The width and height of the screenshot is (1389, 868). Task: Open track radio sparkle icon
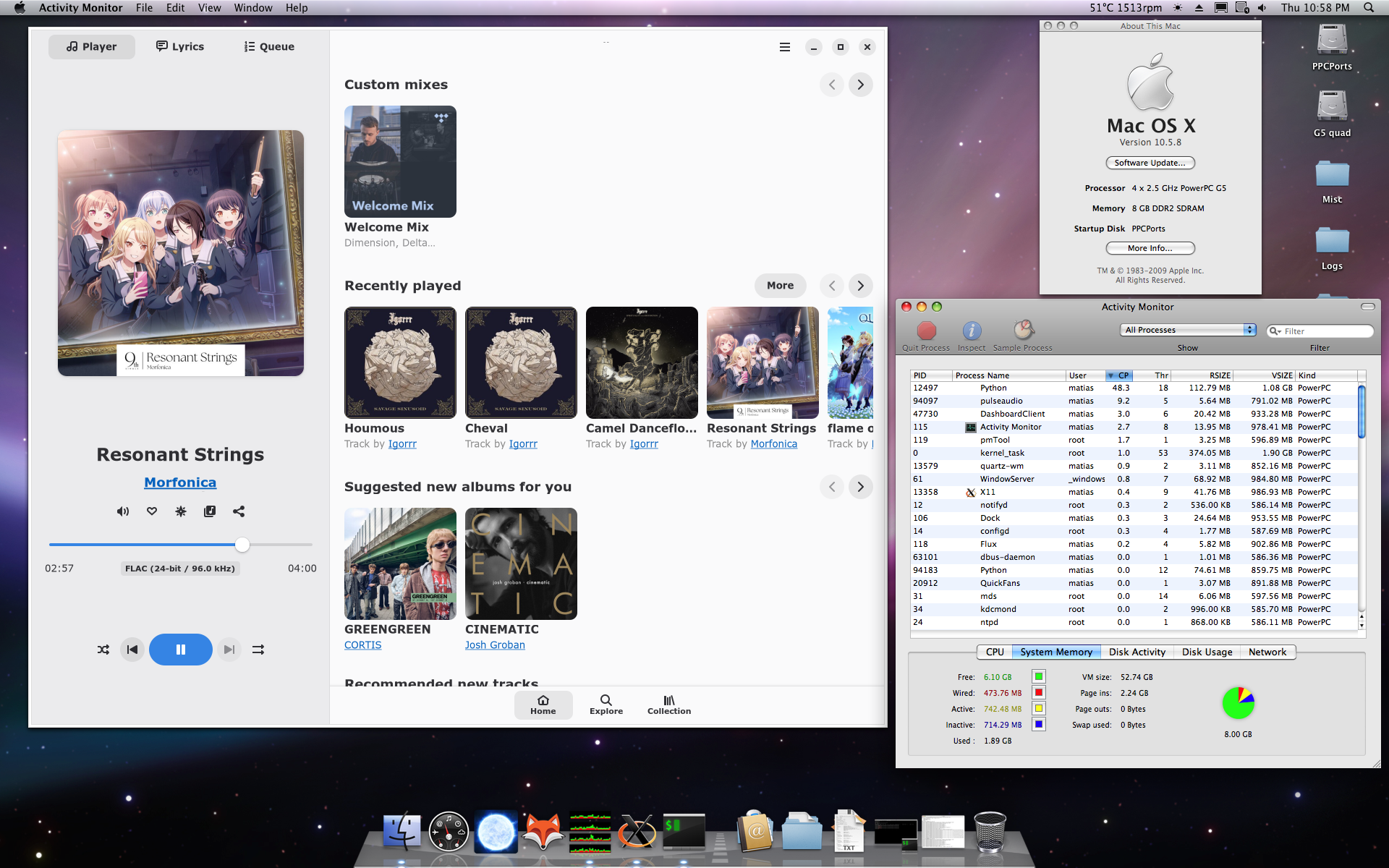[181, 511]
